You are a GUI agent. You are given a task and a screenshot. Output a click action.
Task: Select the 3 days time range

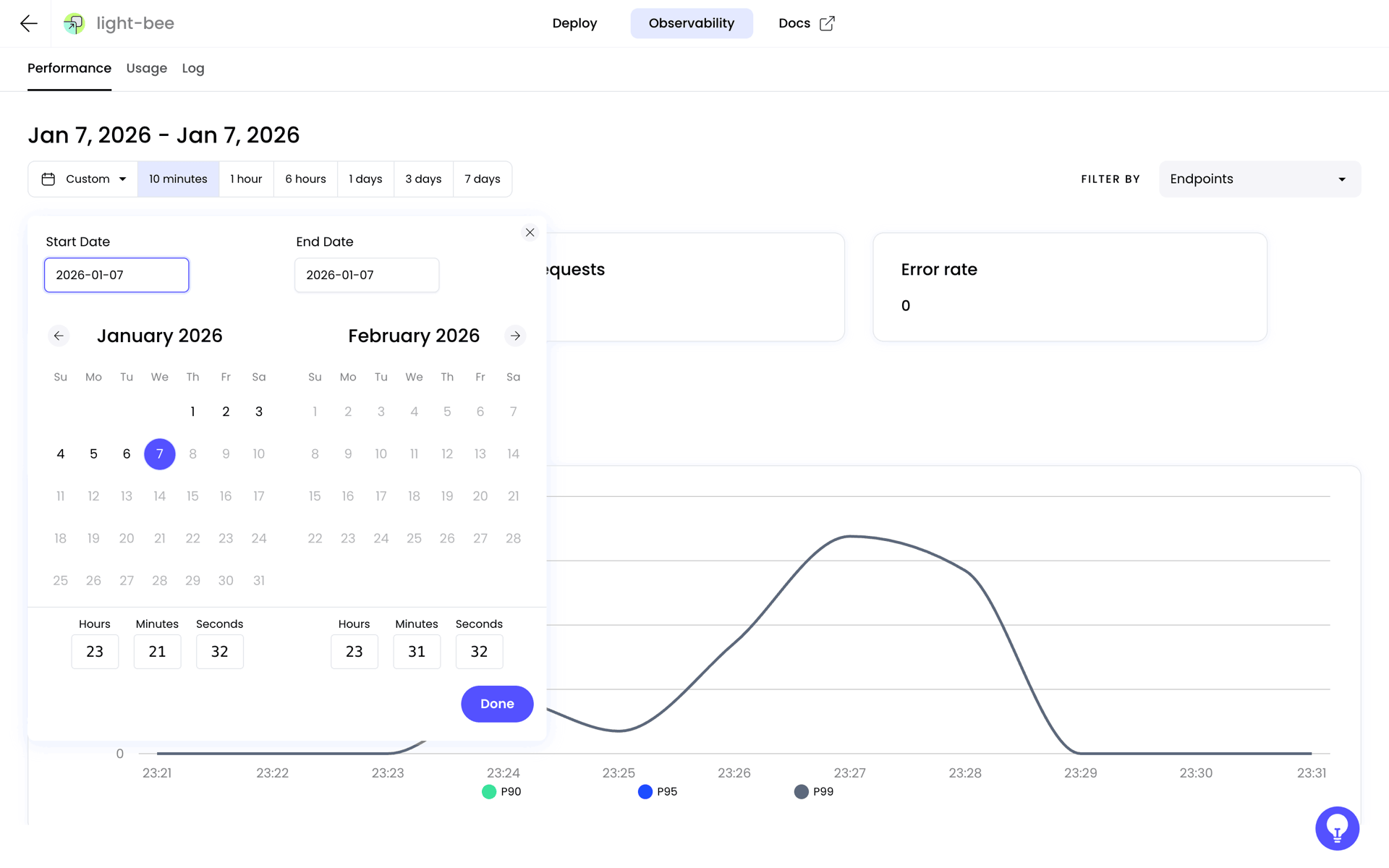pos(423,179)
